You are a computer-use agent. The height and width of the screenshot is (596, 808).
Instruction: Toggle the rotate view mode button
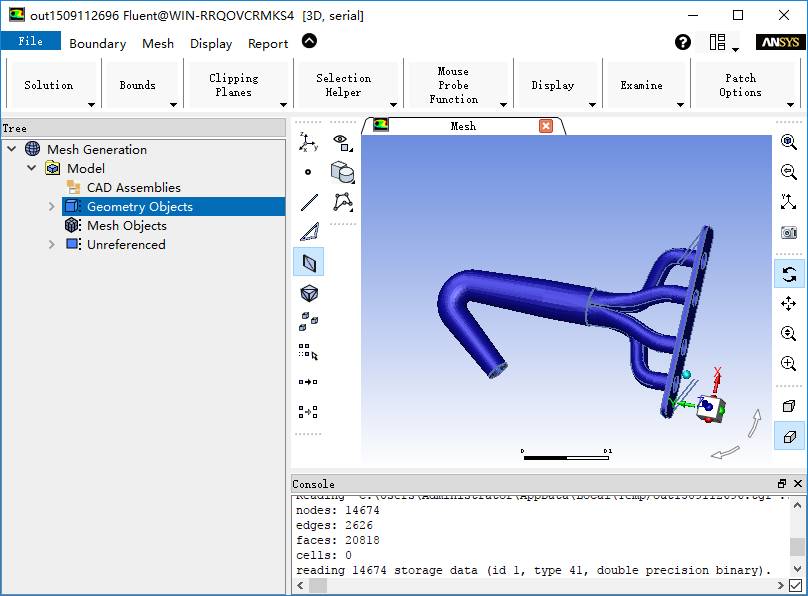788,274
